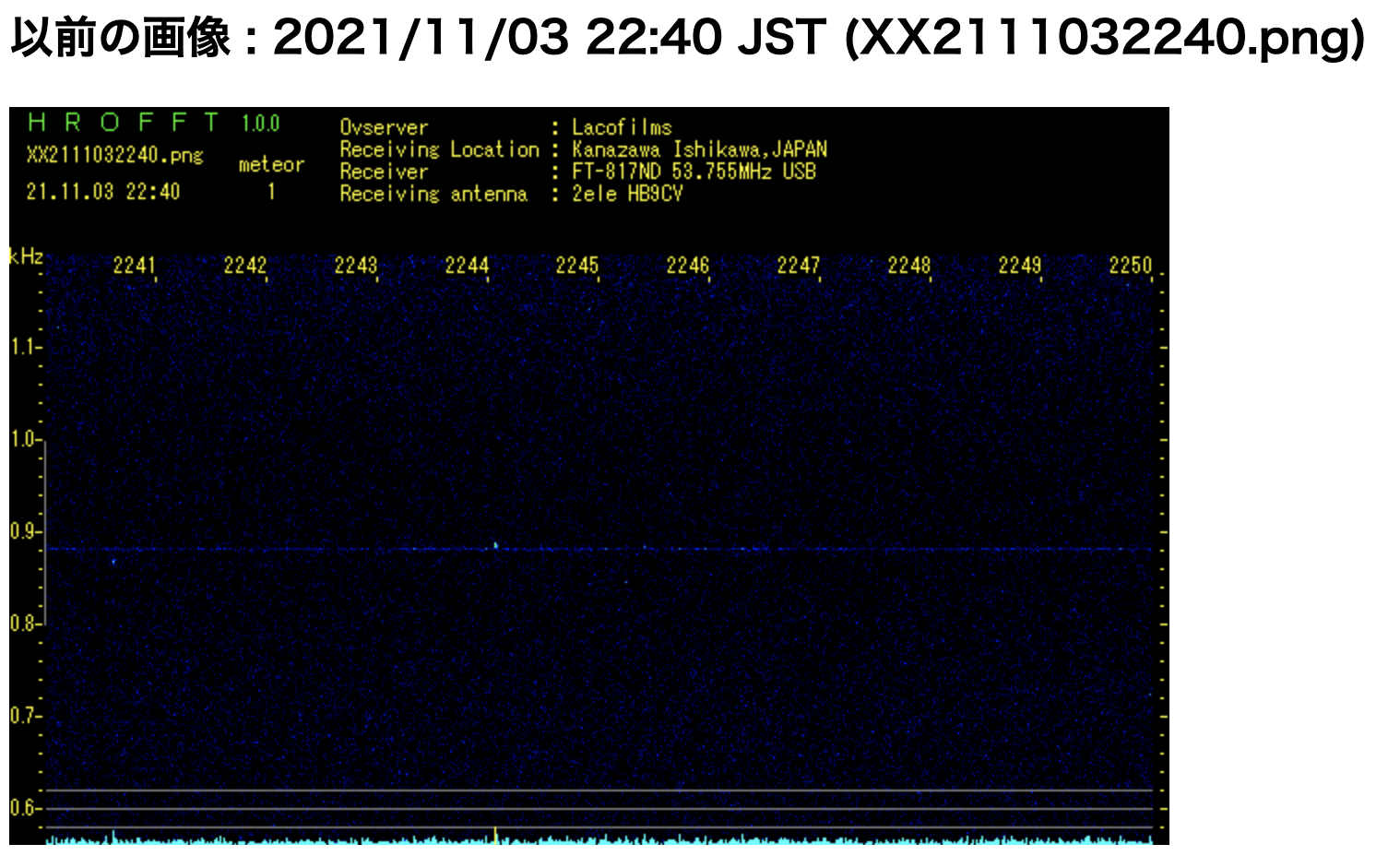Select time axis marker '2245'
1400x856 pixels.
pos(577,266)
